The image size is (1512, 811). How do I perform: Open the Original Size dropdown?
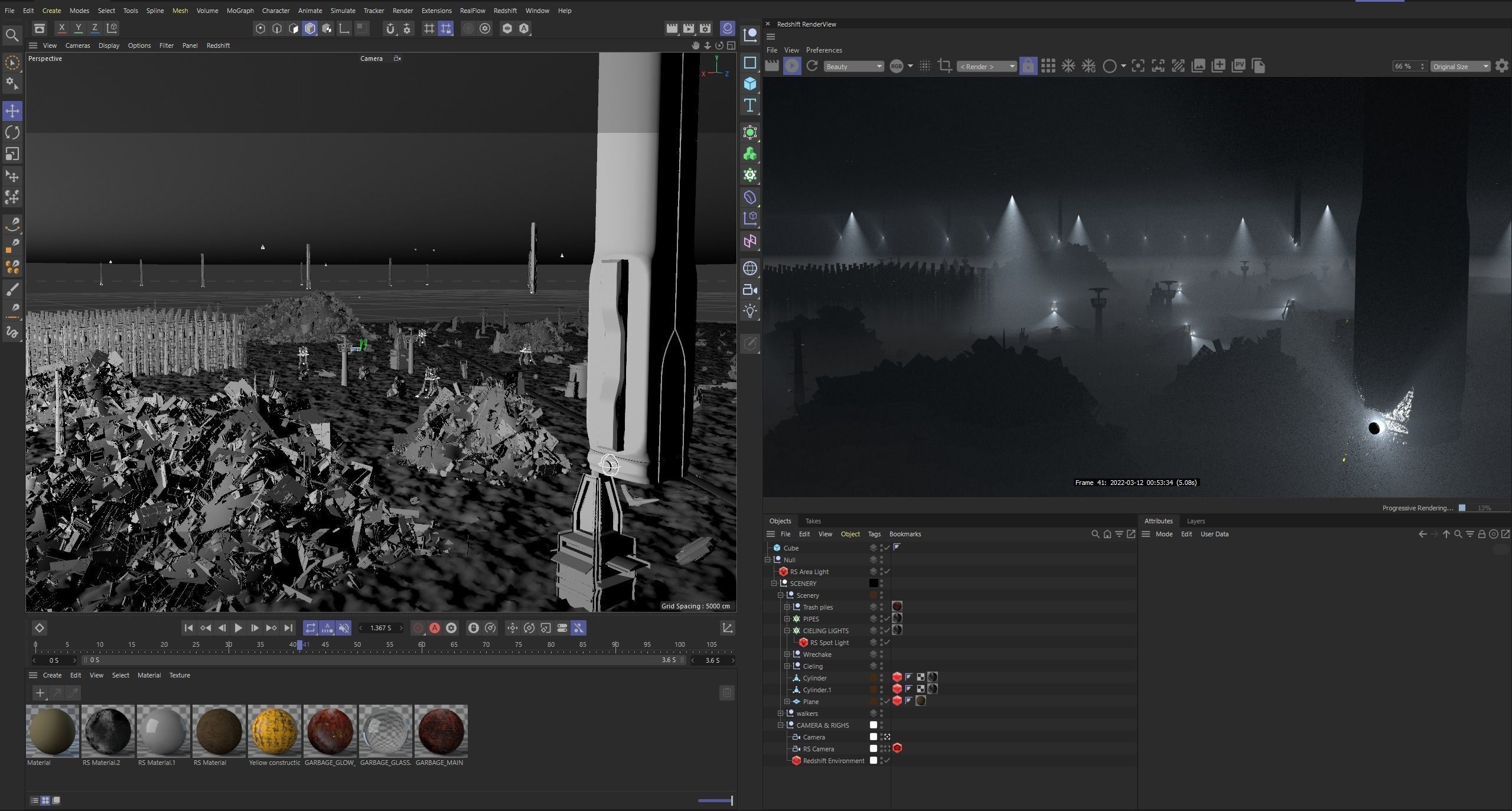pos(1460,66)
